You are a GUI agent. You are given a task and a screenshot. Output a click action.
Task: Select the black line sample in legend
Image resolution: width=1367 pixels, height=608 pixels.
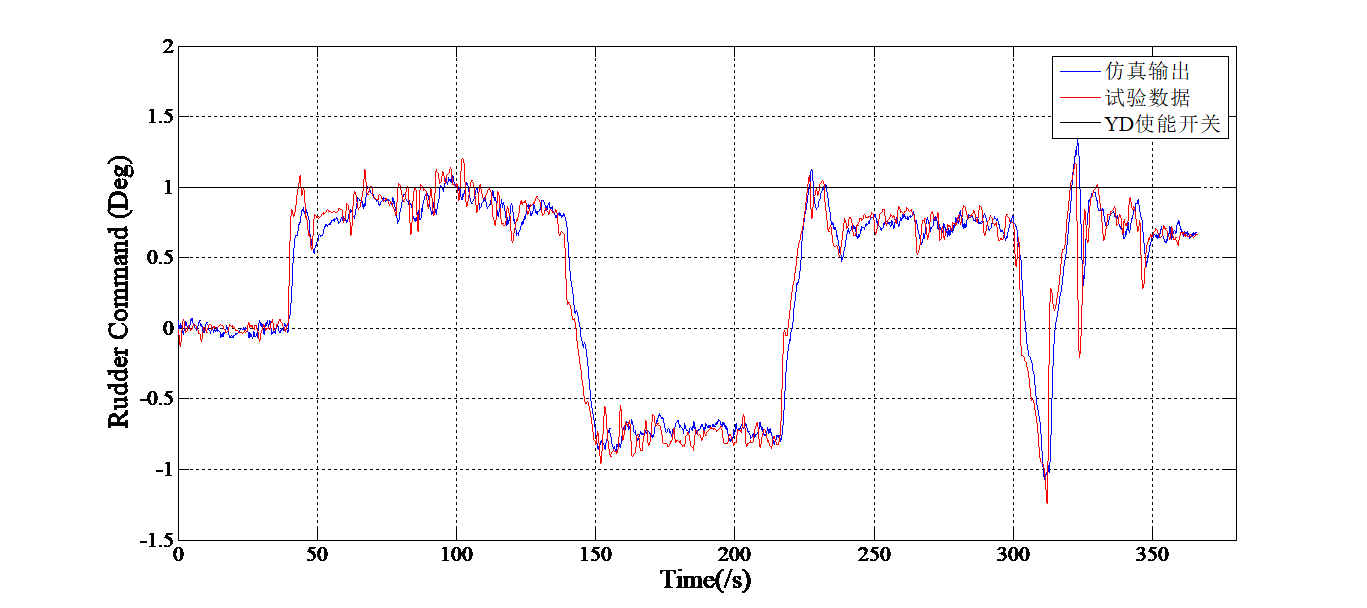(1078, 124)
